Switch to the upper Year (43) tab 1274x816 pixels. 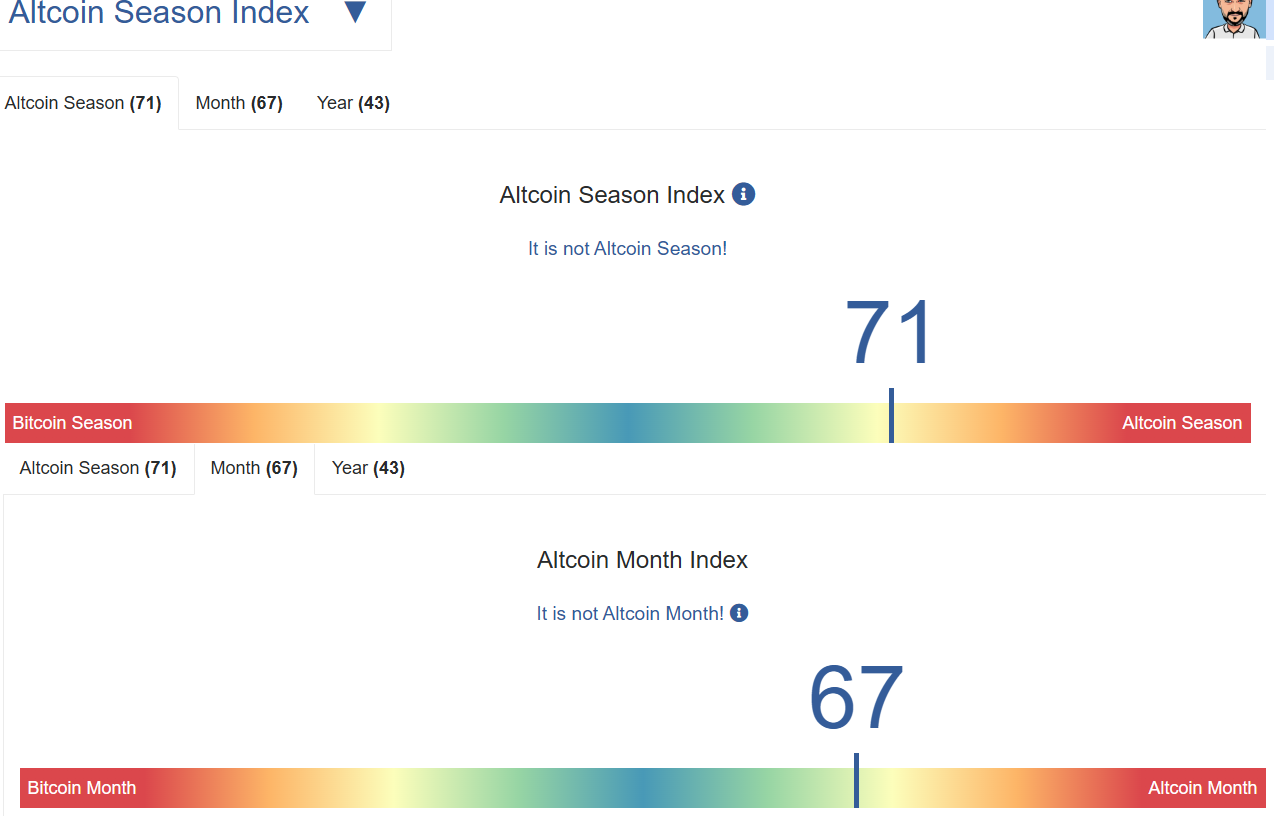pyautogui.click(x=353, y=103)
